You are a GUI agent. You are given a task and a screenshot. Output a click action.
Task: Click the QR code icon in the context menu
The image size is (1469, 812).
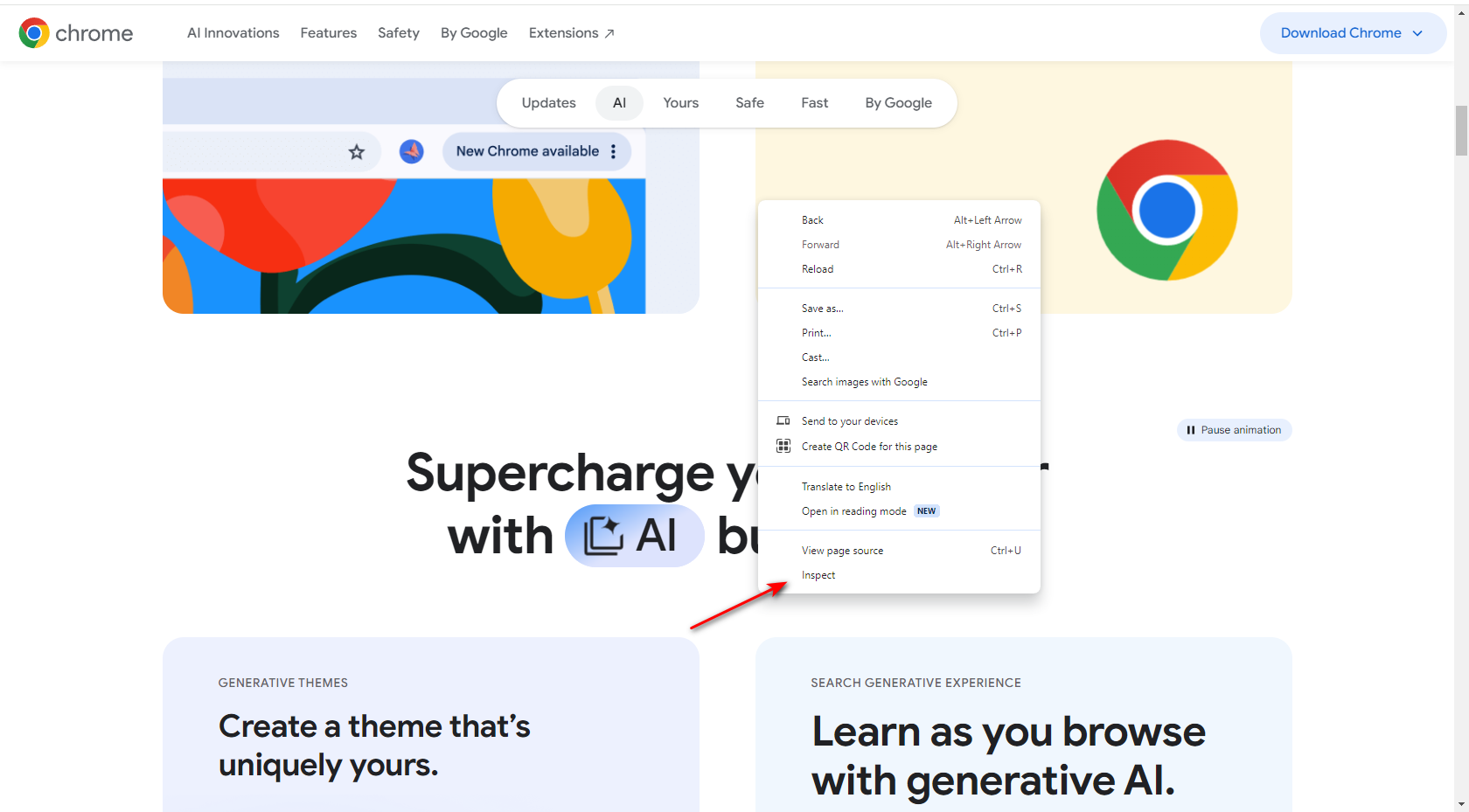pos(783,447)
